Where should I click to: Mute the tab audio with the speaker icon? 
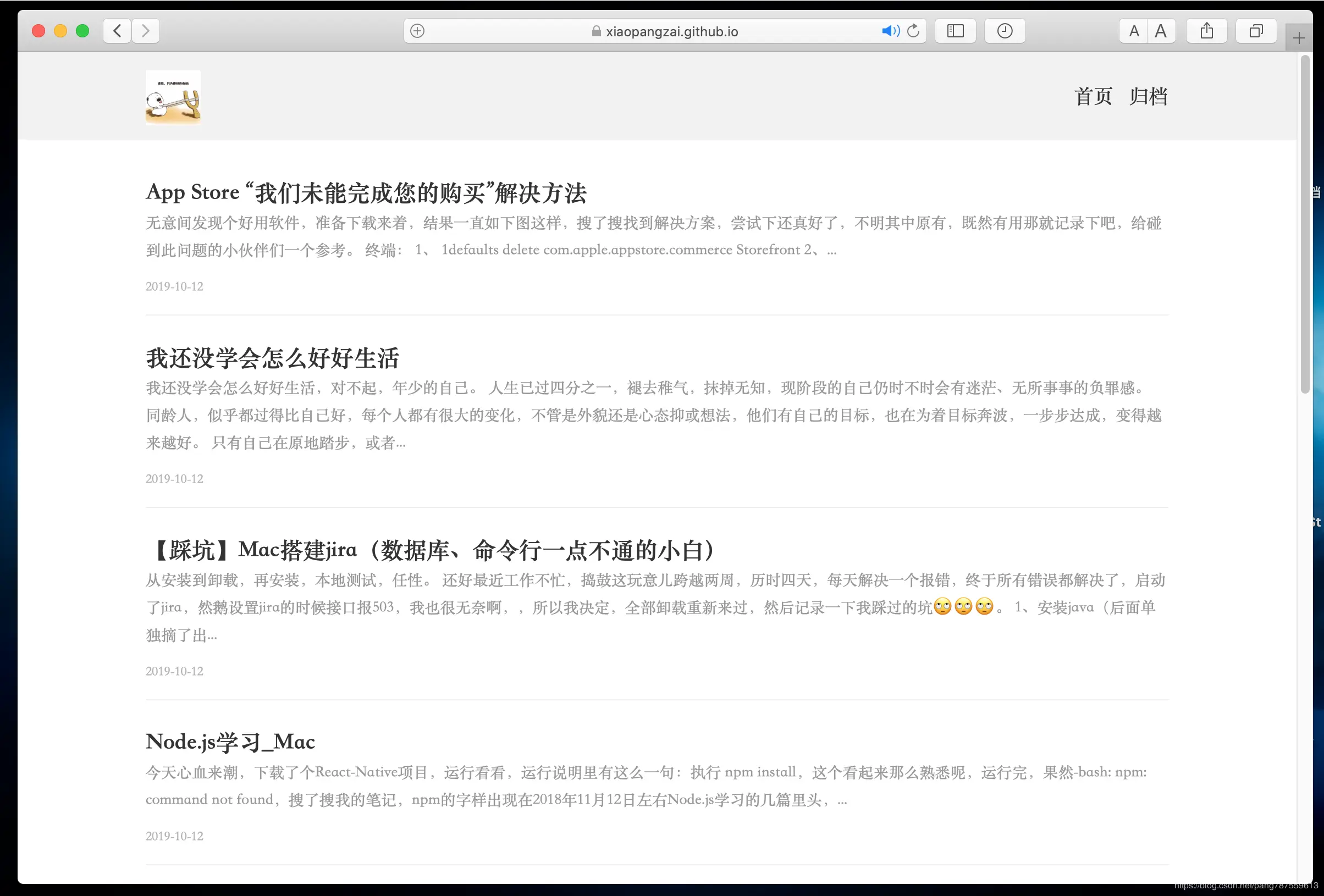889,31
